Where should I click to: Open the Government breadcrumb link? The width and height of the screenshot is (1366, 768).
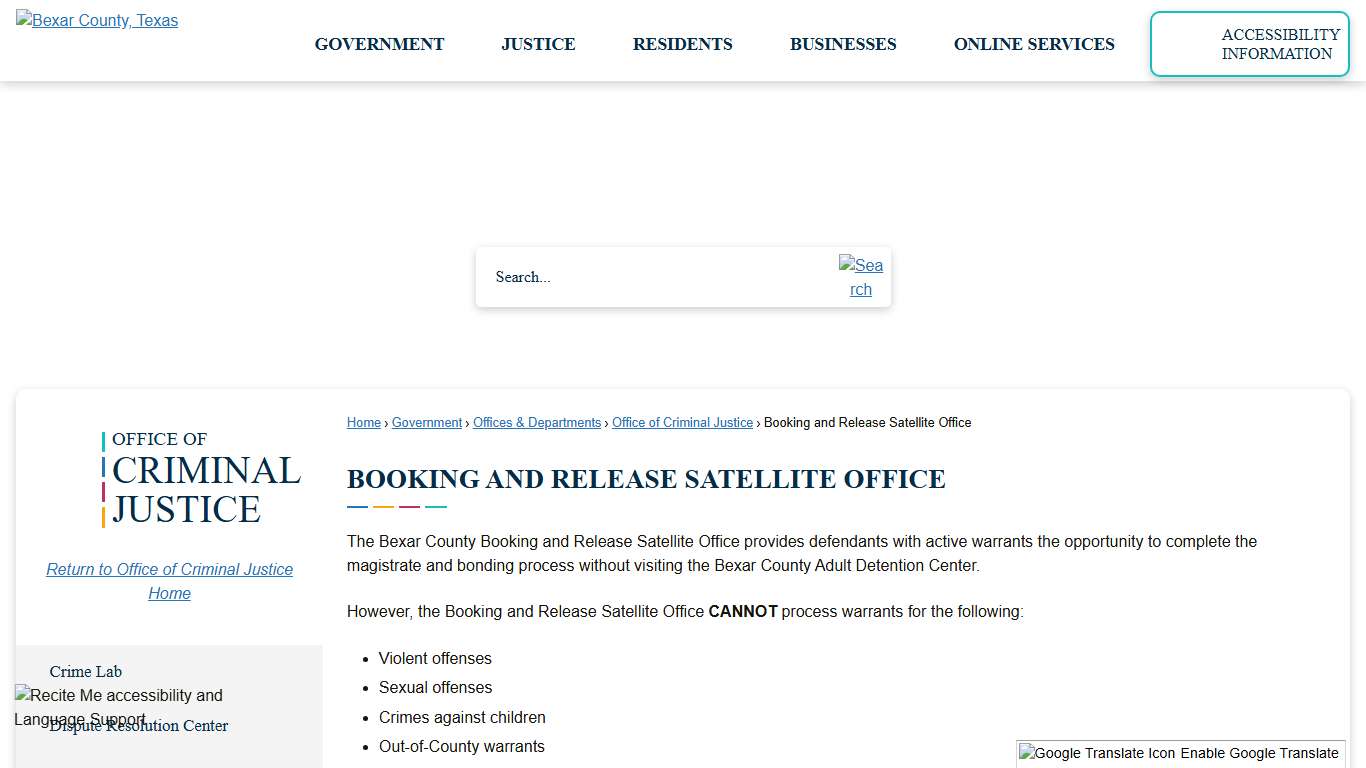pyautogui.click(x=426, y=422)
